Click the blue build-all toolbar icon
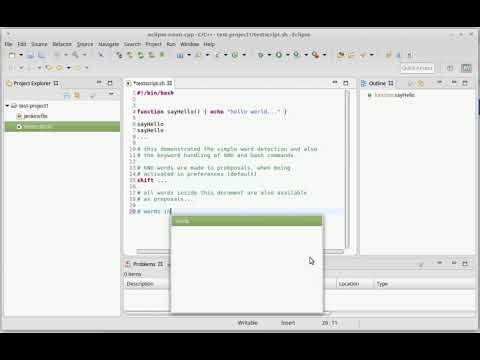The image size is (480, 360). coord(180,55)
